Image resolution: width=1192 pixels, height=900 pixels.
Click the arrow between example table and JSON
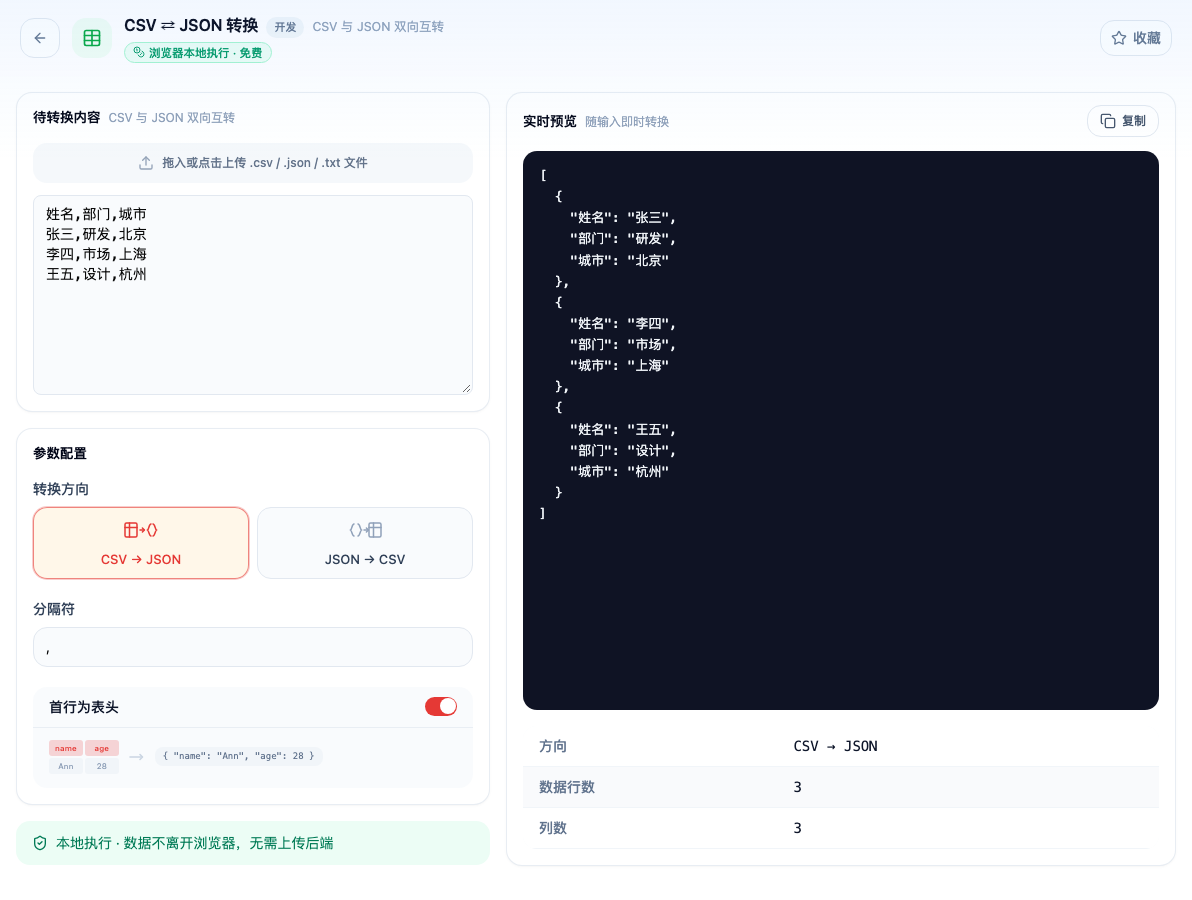(137, 756)
